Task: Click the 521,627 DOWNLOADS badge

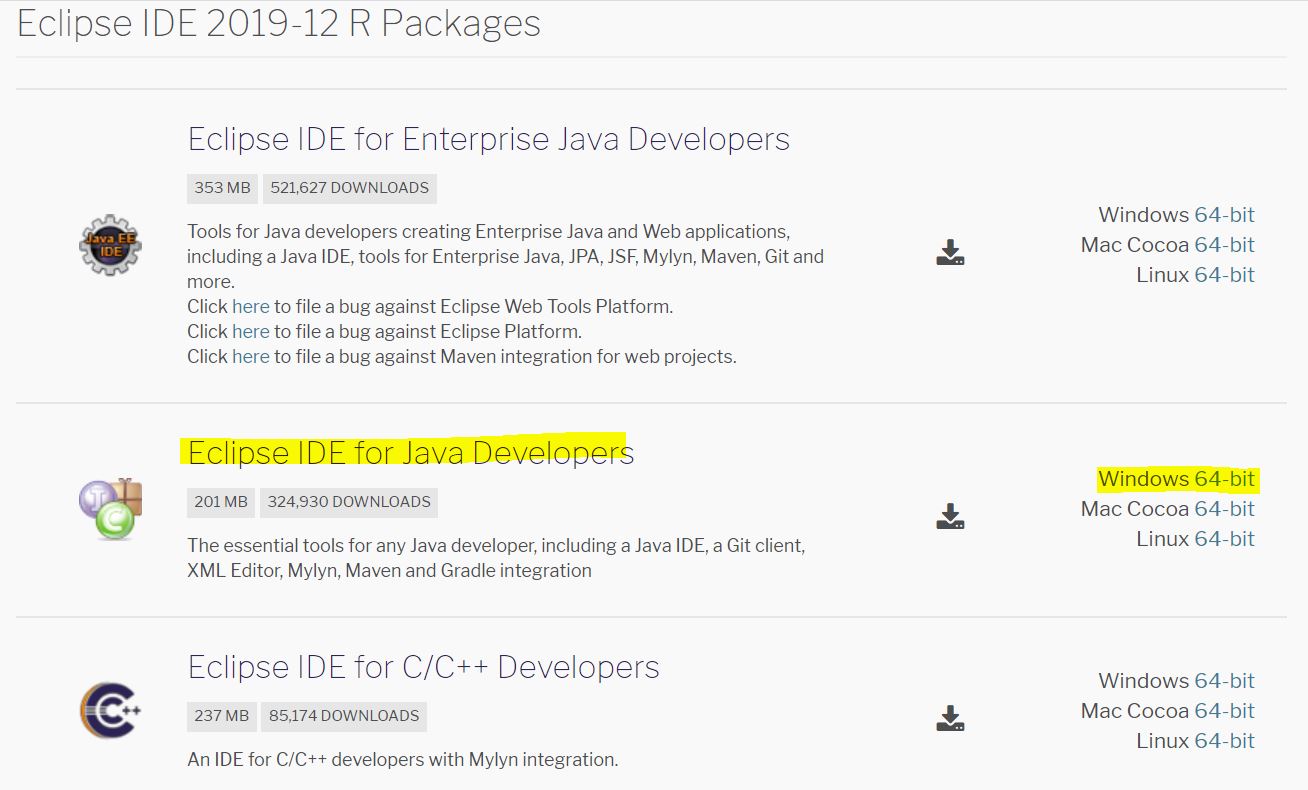Action: pos(349,188)
